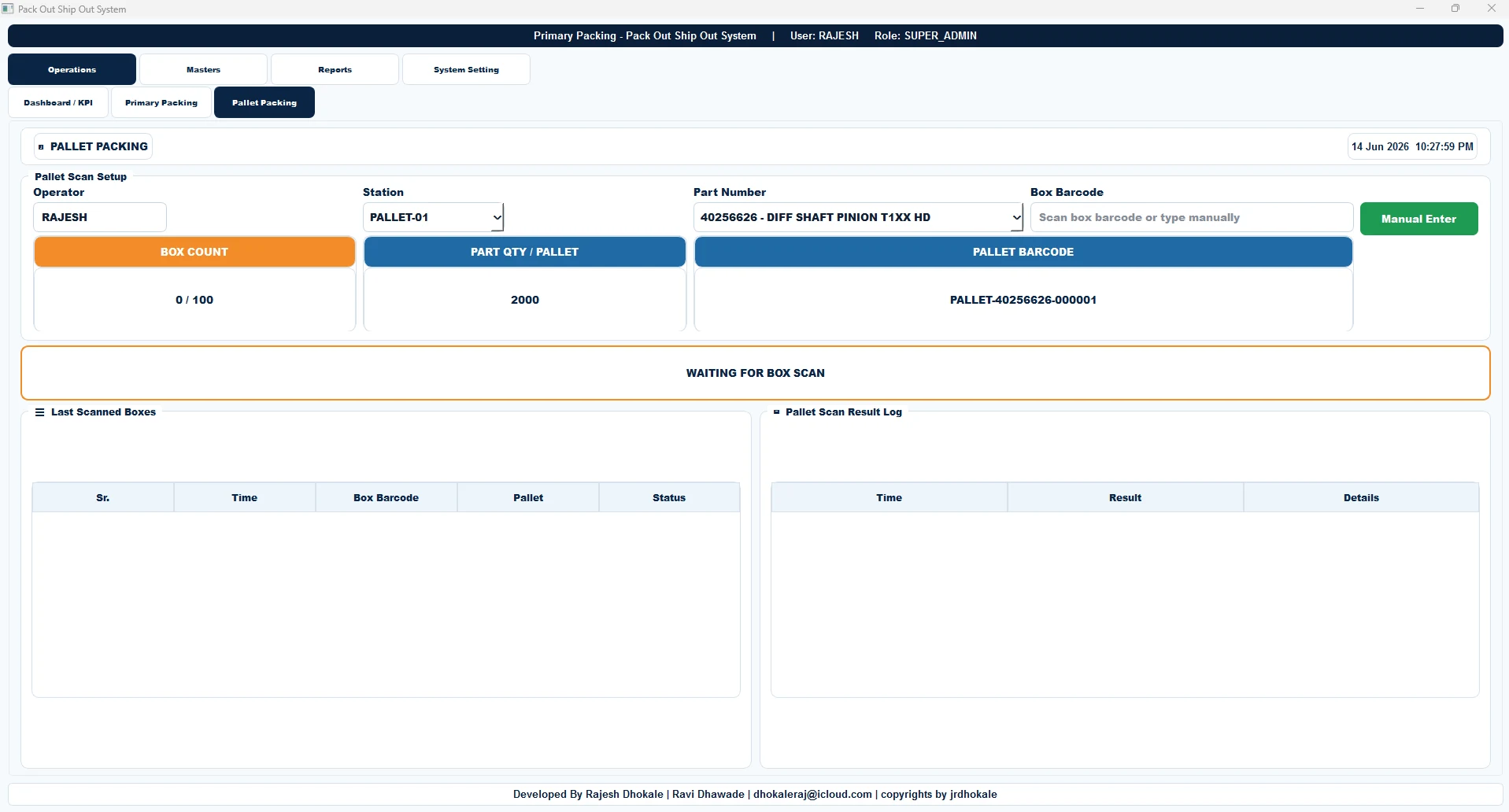Image resolution: width=1509 pixels, height=812 pixels.
Task: Open the Masters tab
Action: click(203, 69)
